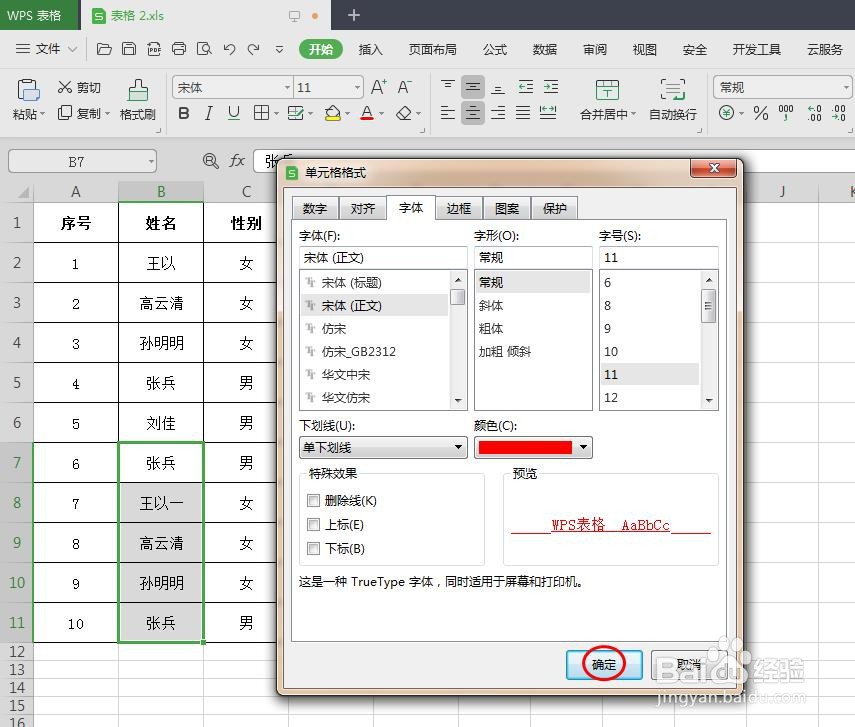Enable the strikethrough (删除线) checkbox
Viewport: 855px width, 727px height.
pos(314,500)
